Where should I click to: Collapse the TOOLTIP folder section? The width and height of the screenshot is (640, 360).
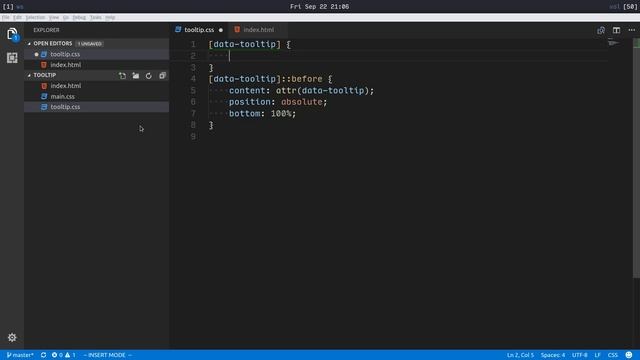pyautogui.click(x=29, y=76)
